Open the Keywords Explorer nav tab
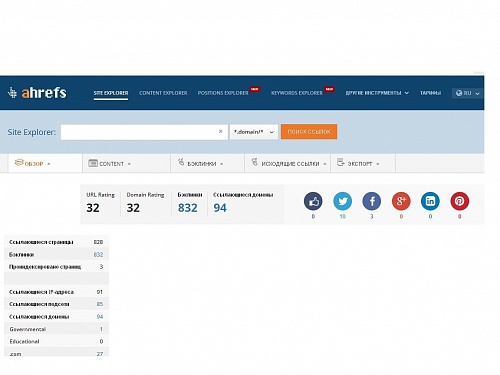500x375 pixels. (297, 93)
